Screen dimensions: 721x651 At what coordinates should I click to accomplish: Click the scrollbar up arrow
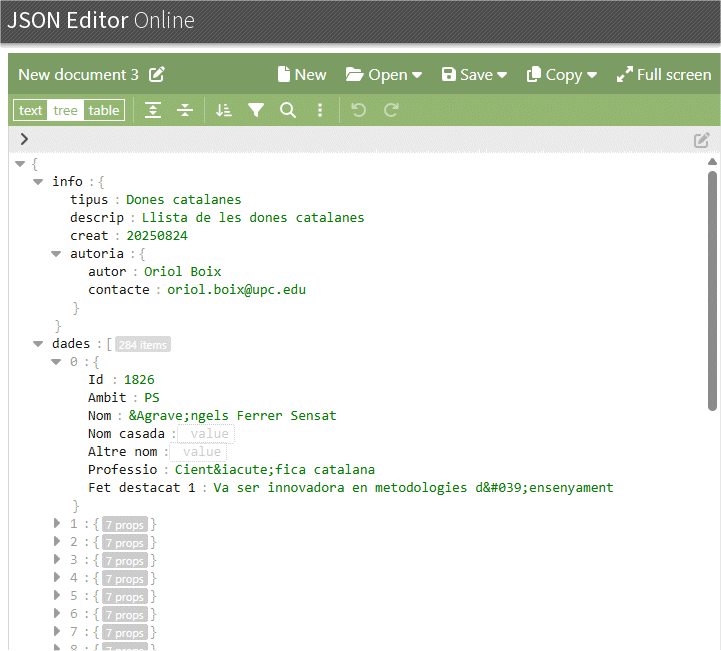(712, 161)
